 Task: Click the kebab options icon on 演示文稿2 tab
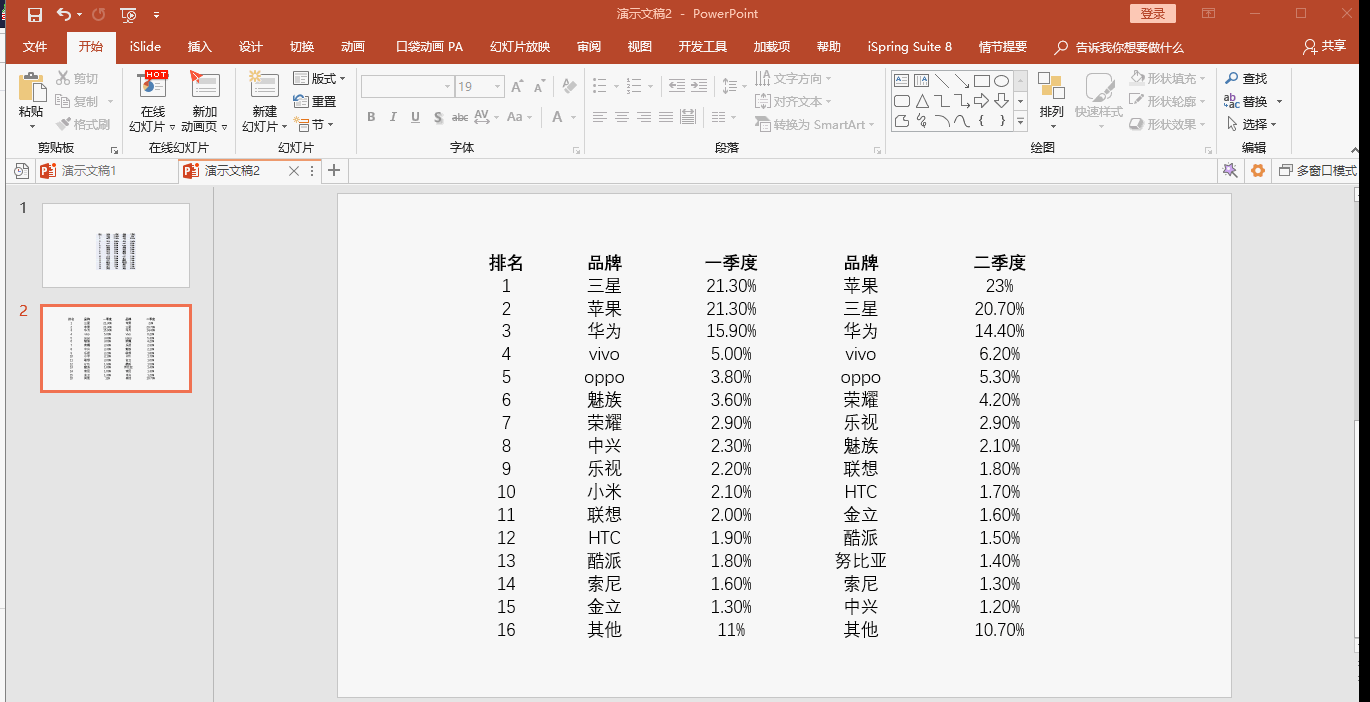312,171
